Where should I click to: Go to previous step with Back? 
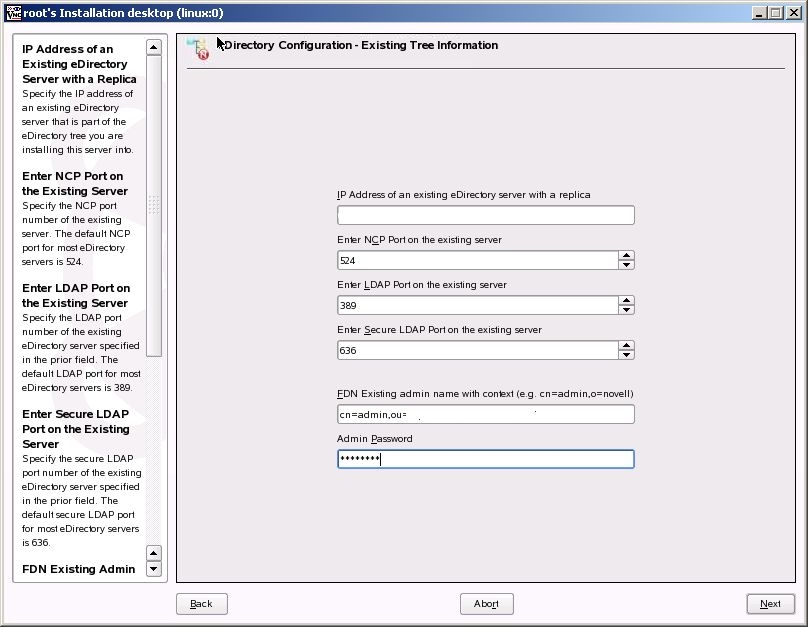click(201, 604)
